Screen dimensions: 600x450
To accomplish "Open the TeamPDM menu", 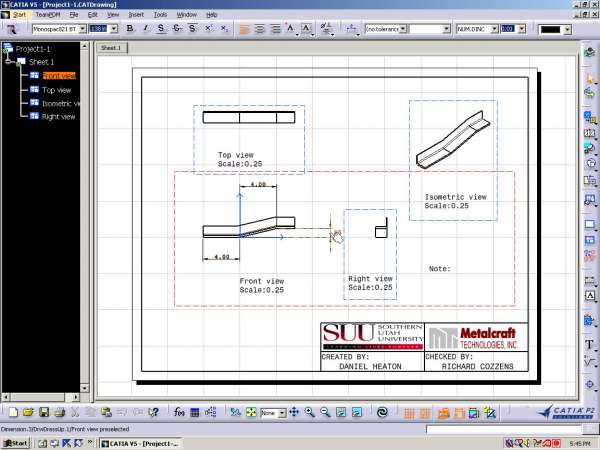I will tap(48, 15).
